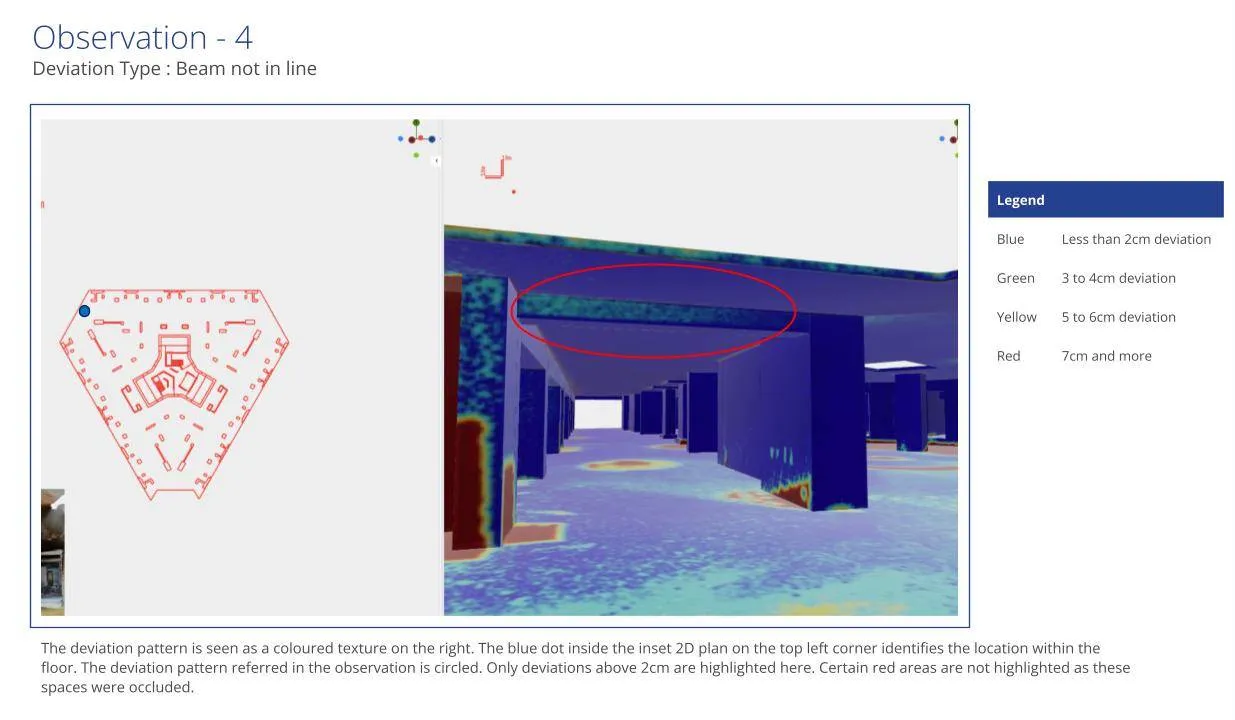Toggle the Green deviation category in the legend

[1016, 278]
